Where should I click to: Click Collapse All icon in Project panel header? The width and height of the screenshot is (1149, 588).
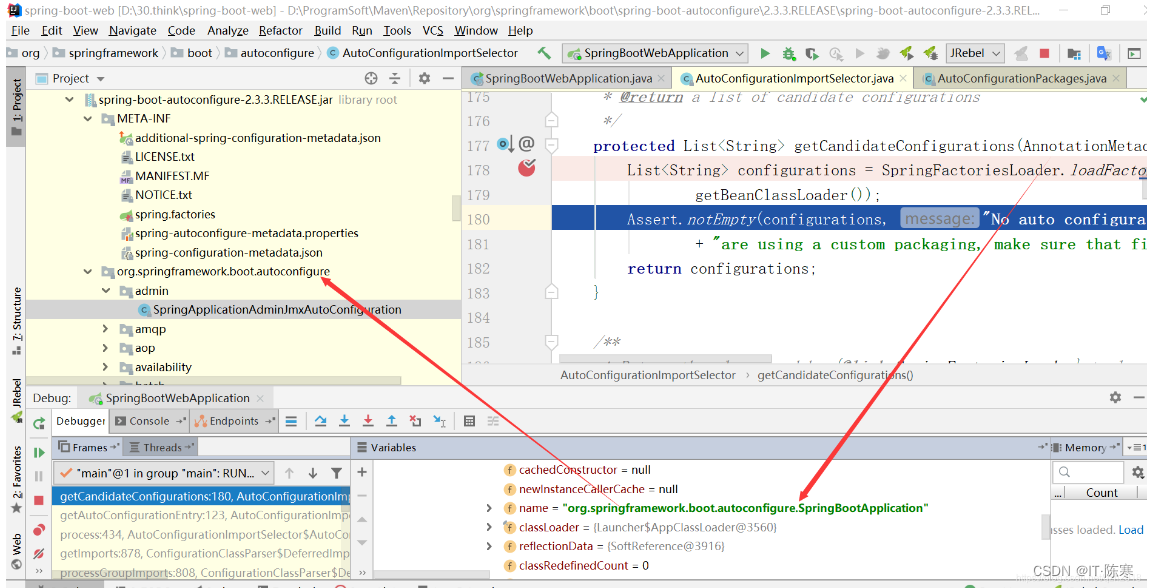395,78
